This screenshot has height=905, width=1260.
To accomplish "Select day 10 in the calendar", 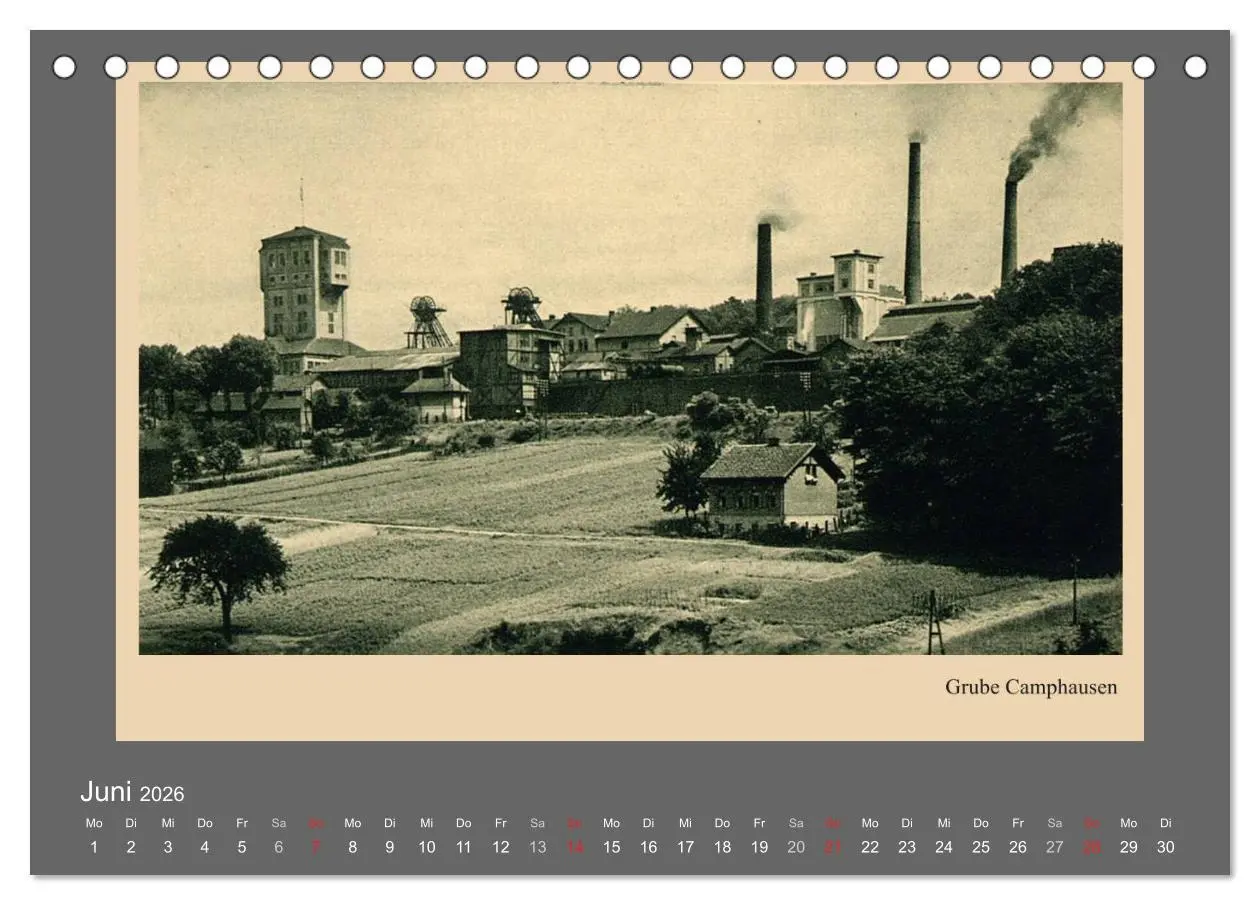I will tap(427, 847).
